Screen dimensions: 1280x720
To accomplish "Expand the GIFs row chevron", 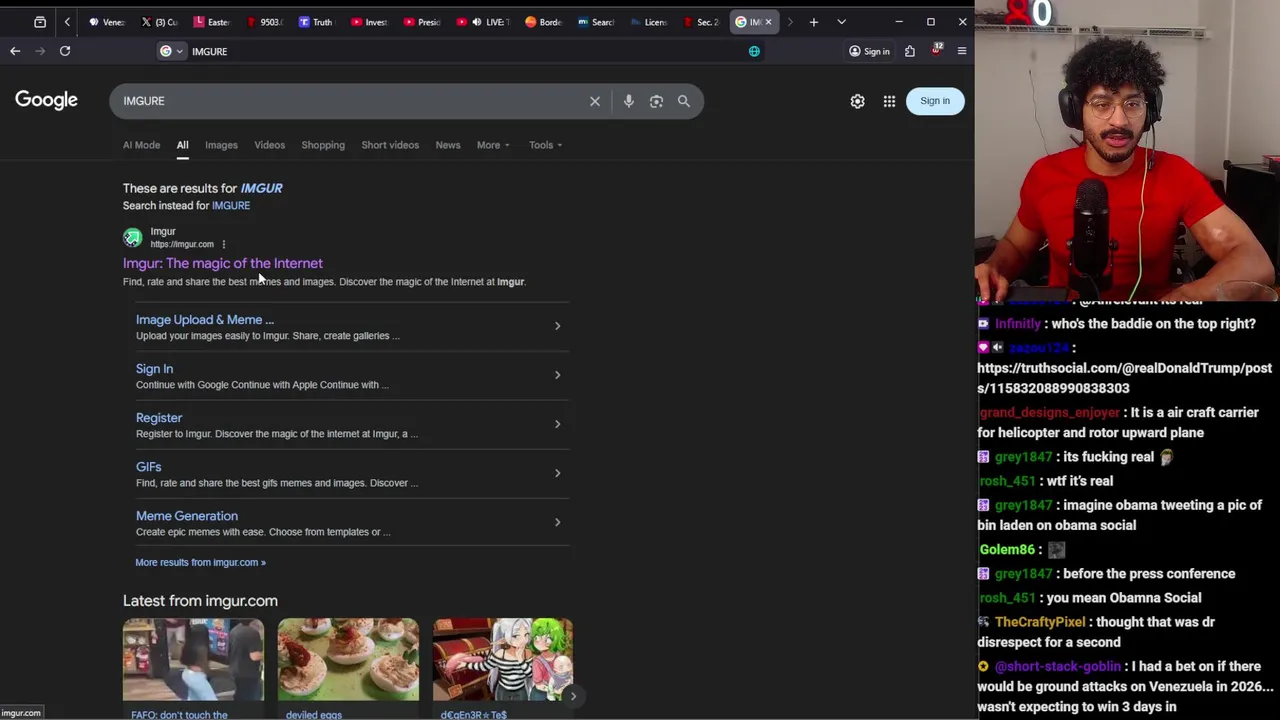I will [x=557, y=473].
